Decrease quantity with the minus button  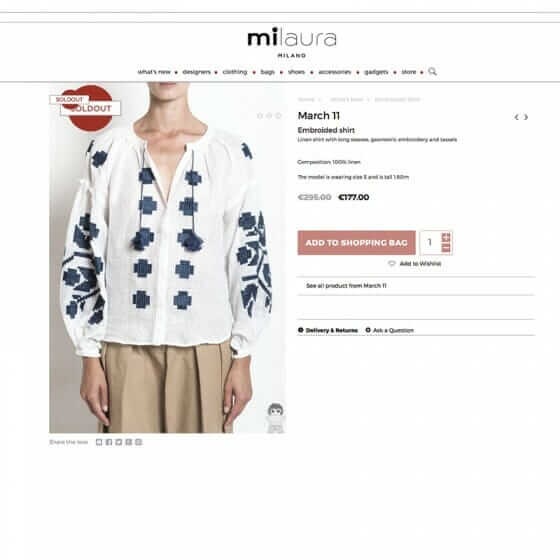click(446, 248)
